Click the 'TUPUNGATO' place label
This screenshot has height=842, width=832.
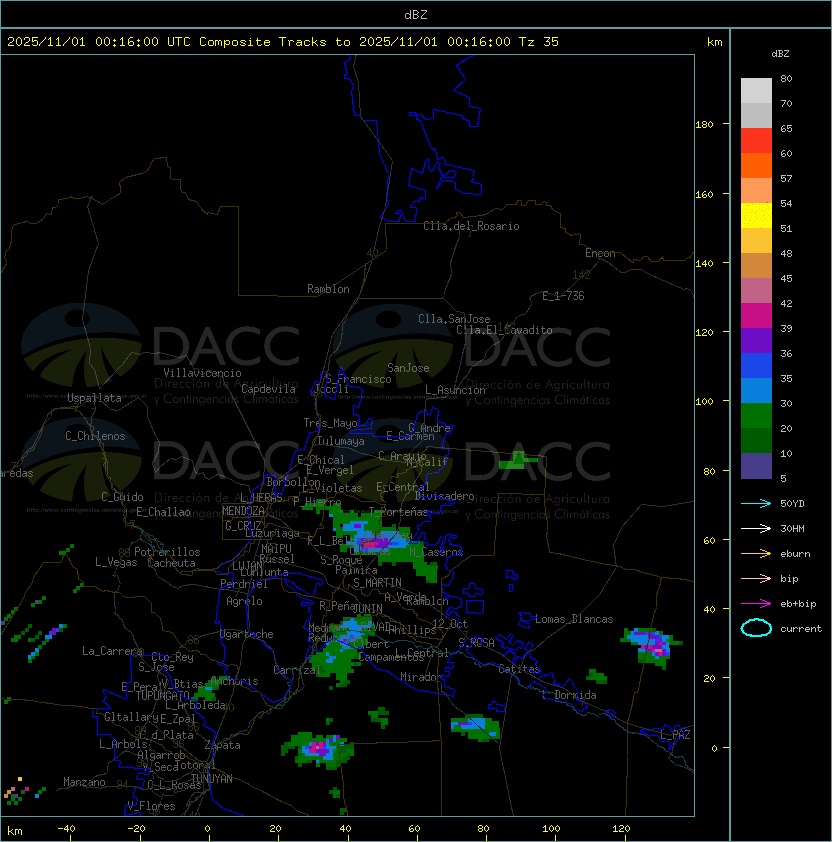[162, 696]
